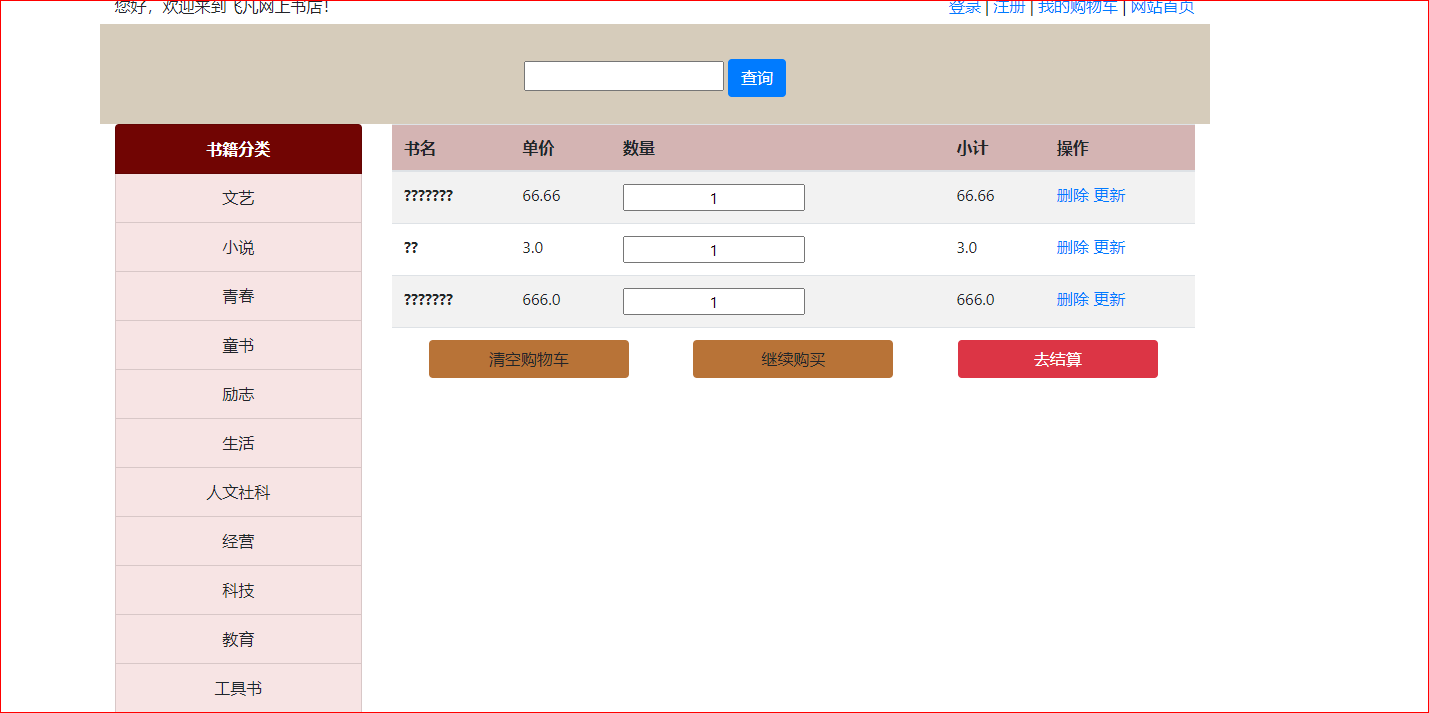Select the 励志 category

[238, 394]
